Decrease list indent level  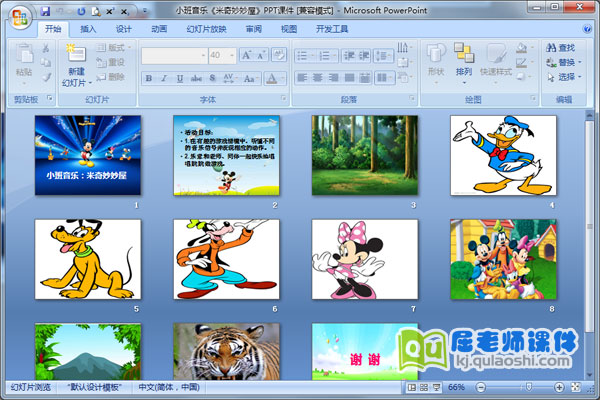tap(349, 56)
